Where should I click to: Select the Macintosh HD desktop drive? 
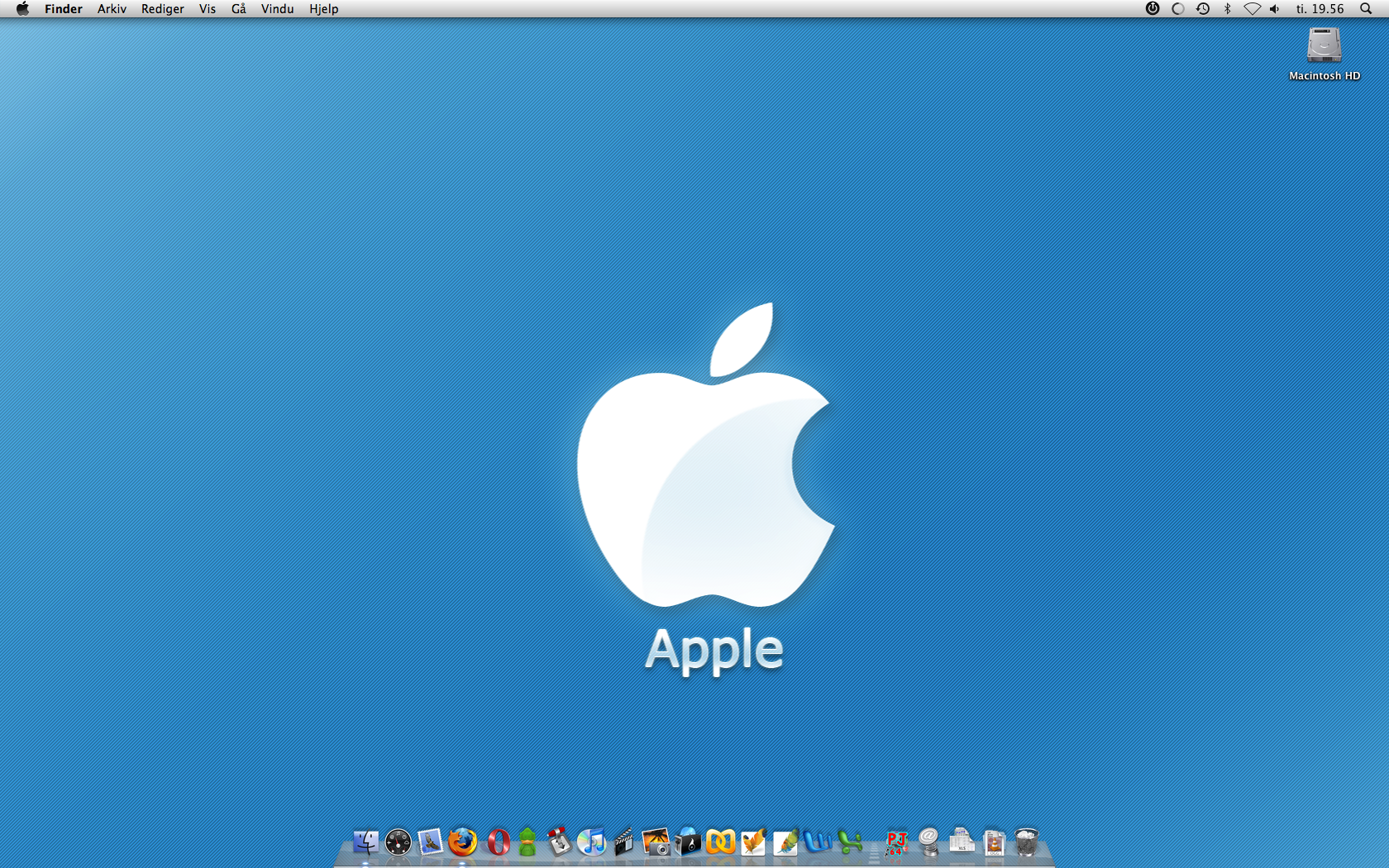point(1325,55)
